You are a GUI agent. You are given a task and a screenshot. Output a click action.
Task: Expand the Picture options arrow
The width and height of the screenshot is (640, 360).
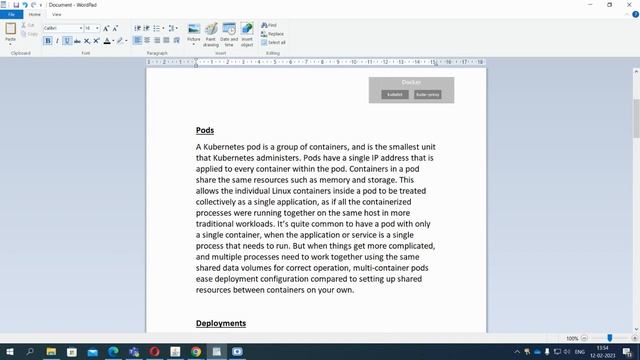pos(194,44)
